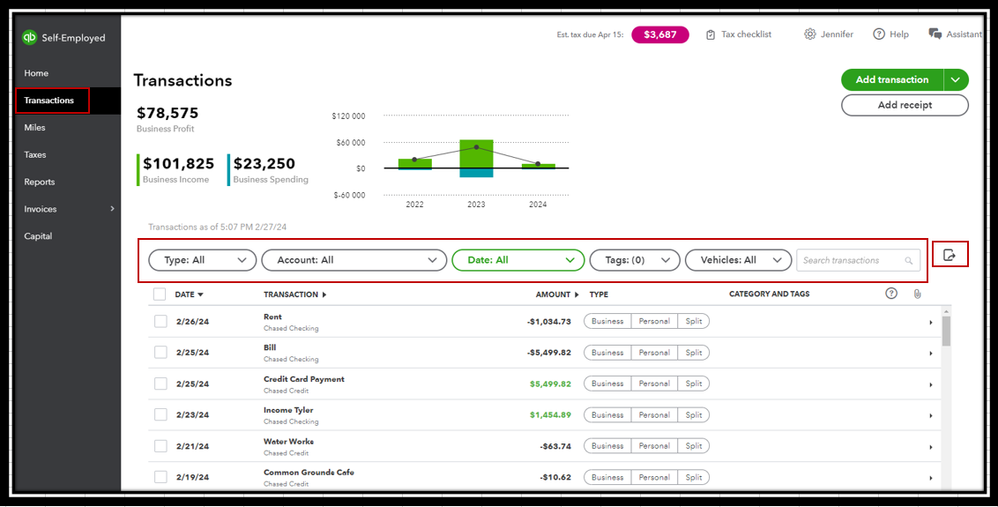Open Reports in sidebar
This screenshot has height=507, width=998.
[x=39, y=182]
